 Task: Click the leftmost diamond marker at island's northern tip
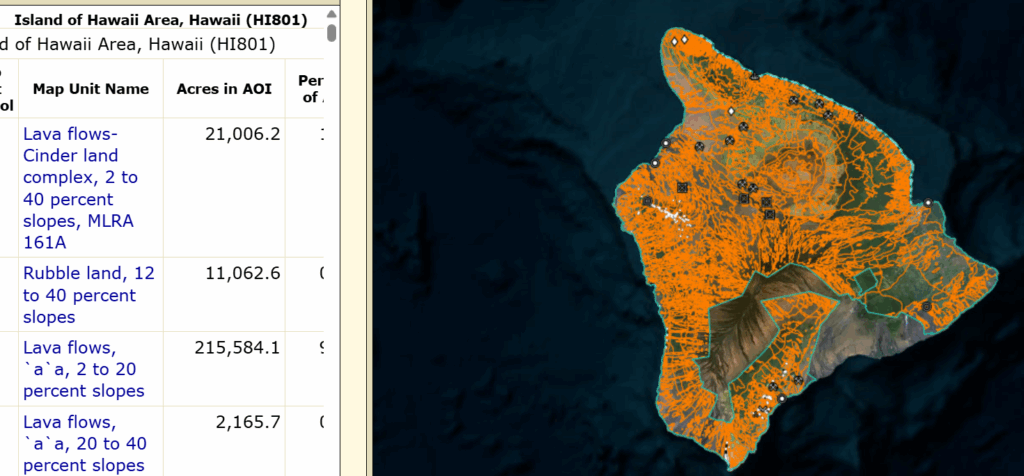tap(674, 41)
